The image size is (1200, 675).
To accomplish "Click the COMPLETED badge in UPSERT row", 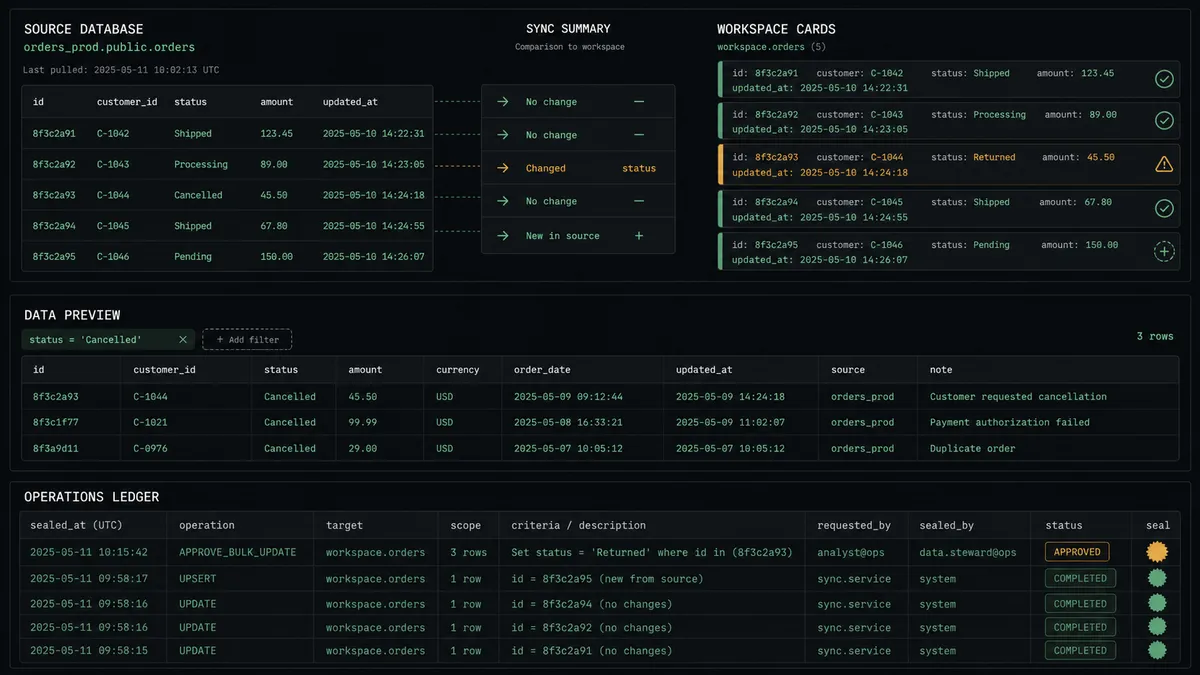I will pyautogui.click(x=1080, y=578).
